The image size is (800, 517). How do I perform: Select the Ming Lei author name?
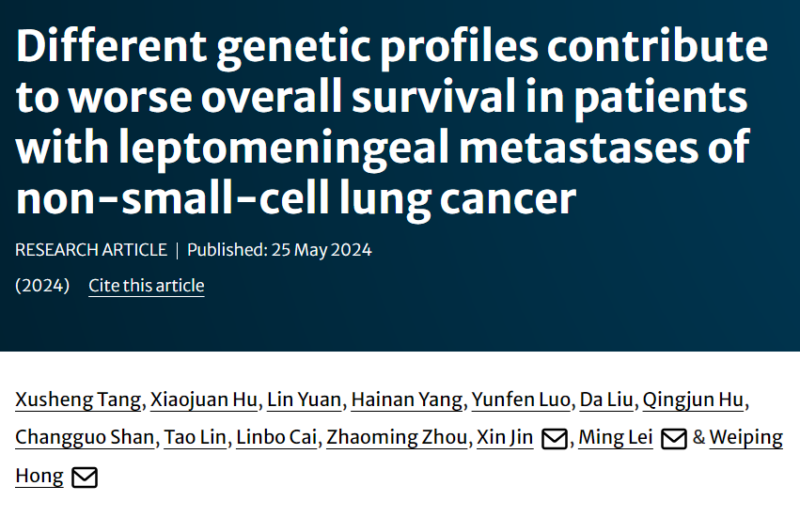click(617, 438)
